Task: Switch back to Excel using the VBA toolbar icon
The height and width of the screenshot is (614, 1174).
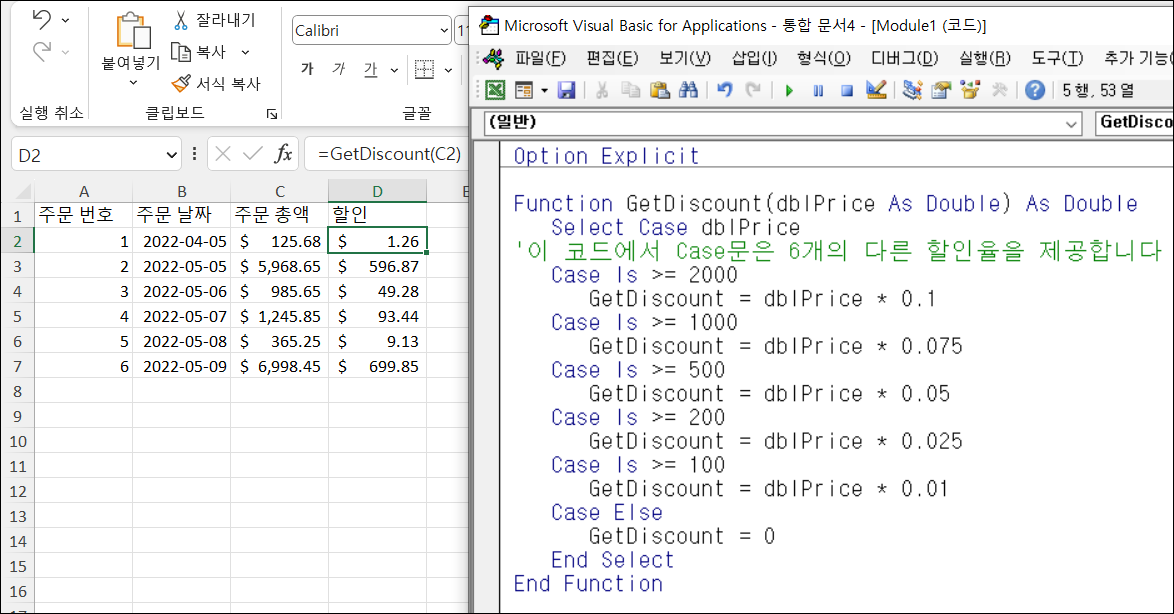Action: point(495,91)
